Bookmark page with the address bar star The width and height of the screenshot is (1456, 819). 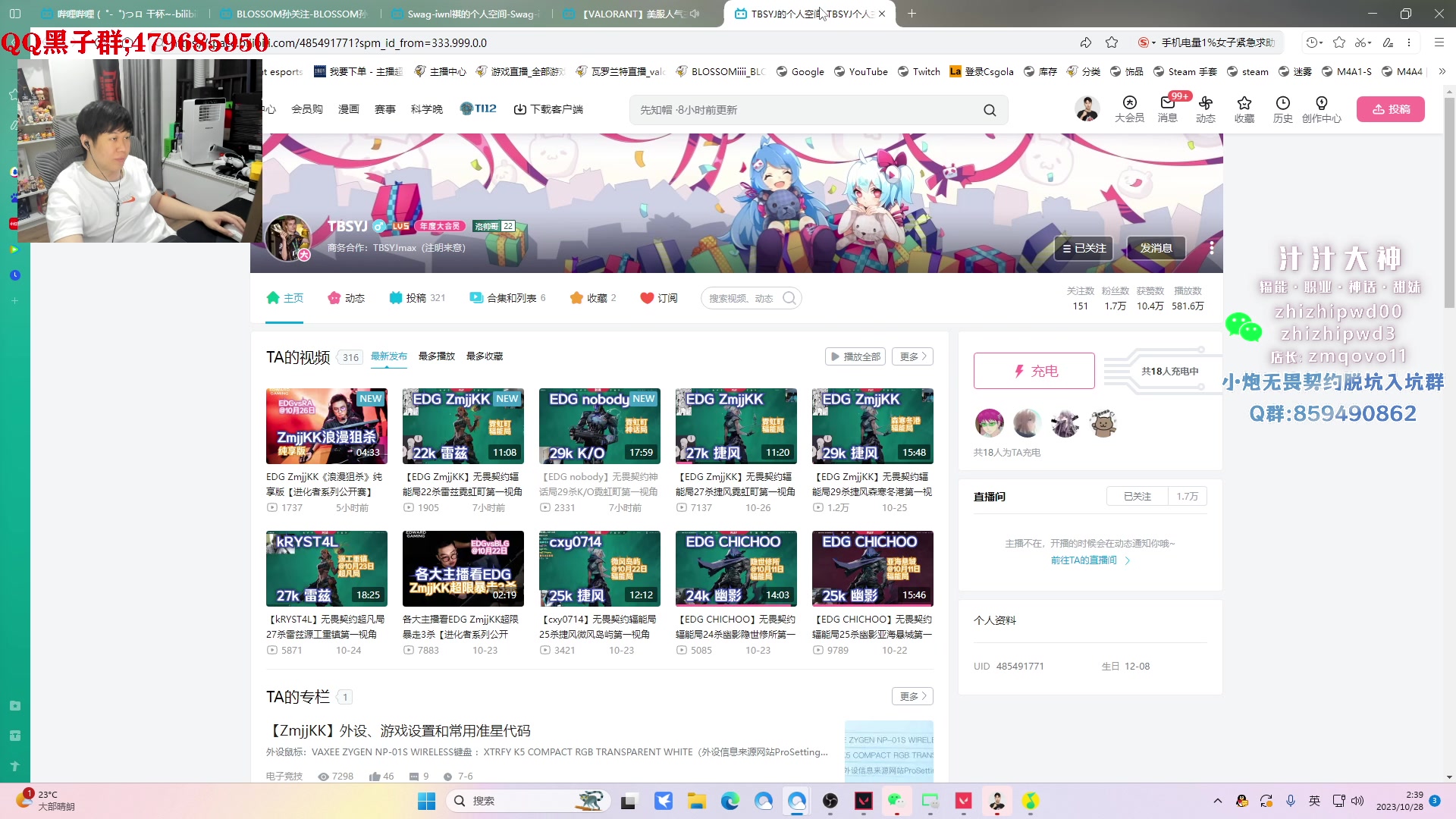point(1112,42)
